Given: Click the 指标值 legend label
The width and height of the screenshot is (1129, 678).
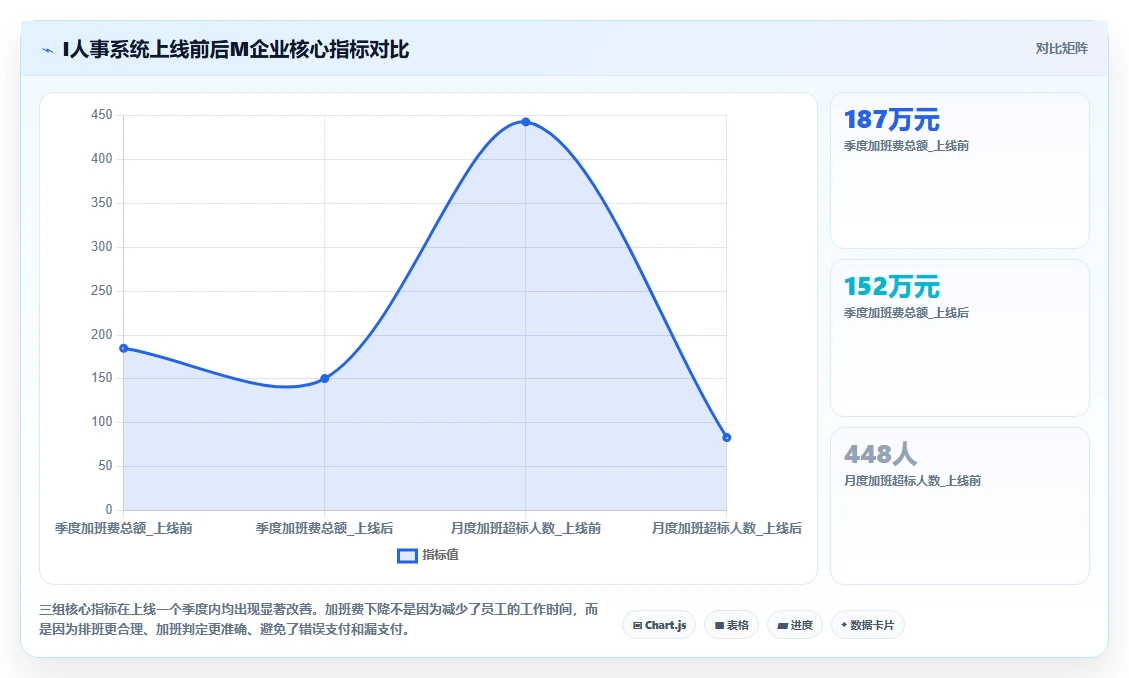Looking at the screenshot, I should point(441,555).
